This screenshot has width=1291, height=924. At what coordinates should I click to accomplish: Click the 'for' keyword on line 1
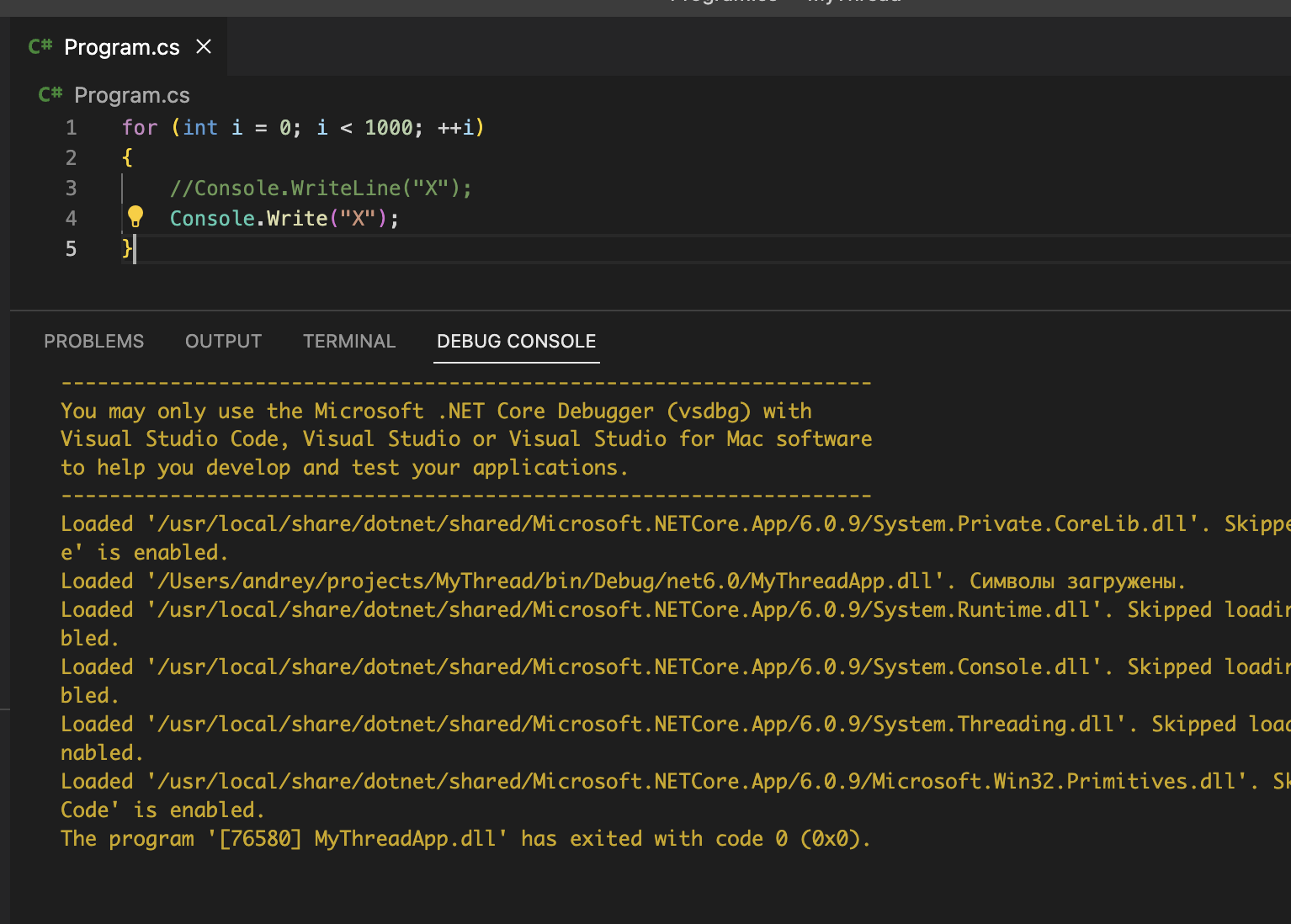coord(140,128)
